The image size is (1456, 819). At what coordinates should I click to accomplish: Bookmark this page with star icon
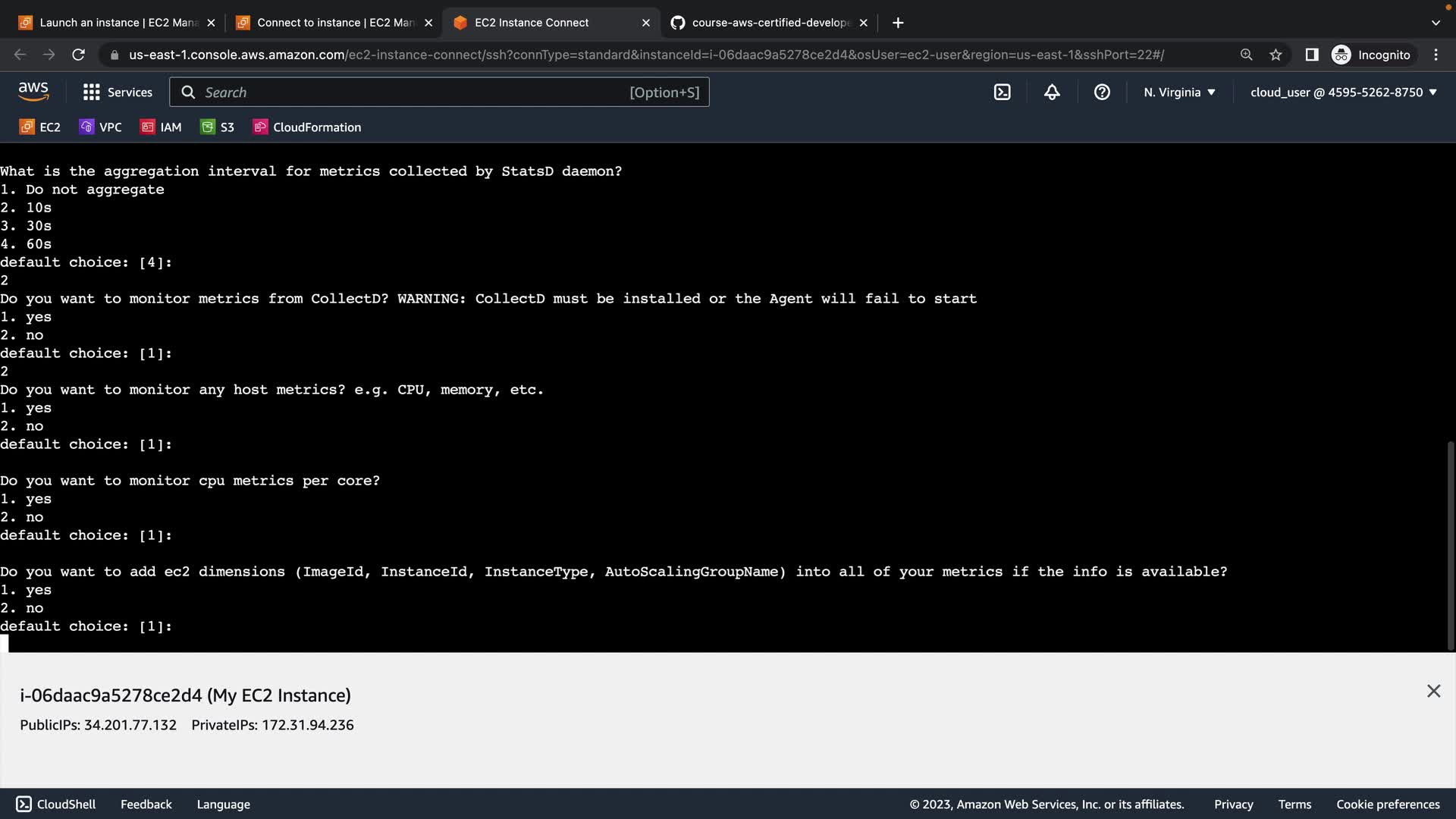(x=1276, y=55)
